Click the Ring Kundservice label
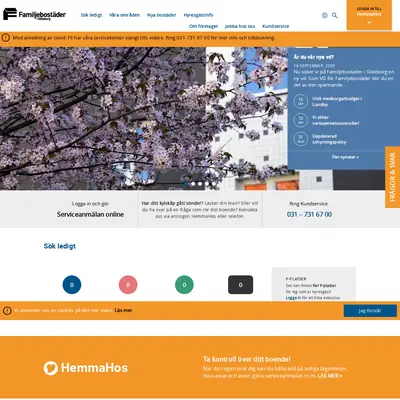Viewport: 400px width, 400px height. tap(309, 204)
